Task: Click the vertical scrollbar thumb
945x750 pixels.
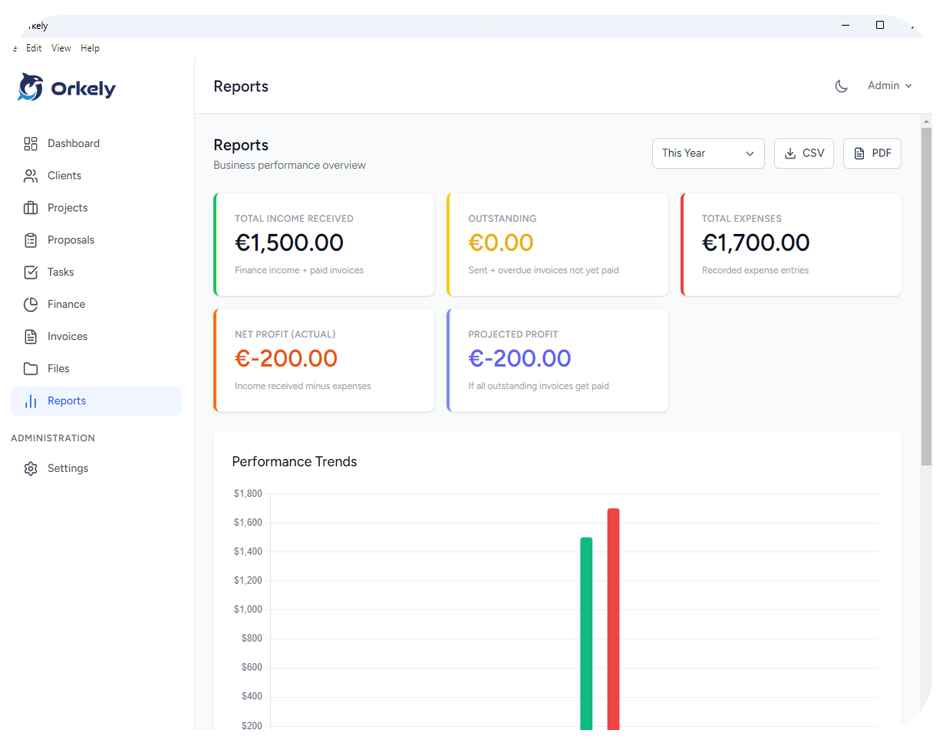Action: 926,295
